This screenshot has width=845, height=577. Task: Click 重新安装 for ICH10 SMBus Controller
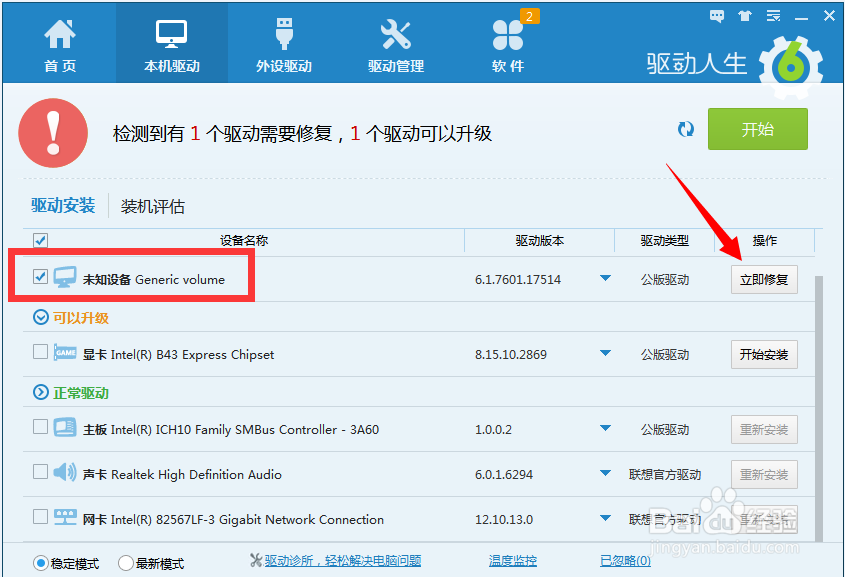pos(764,429)
